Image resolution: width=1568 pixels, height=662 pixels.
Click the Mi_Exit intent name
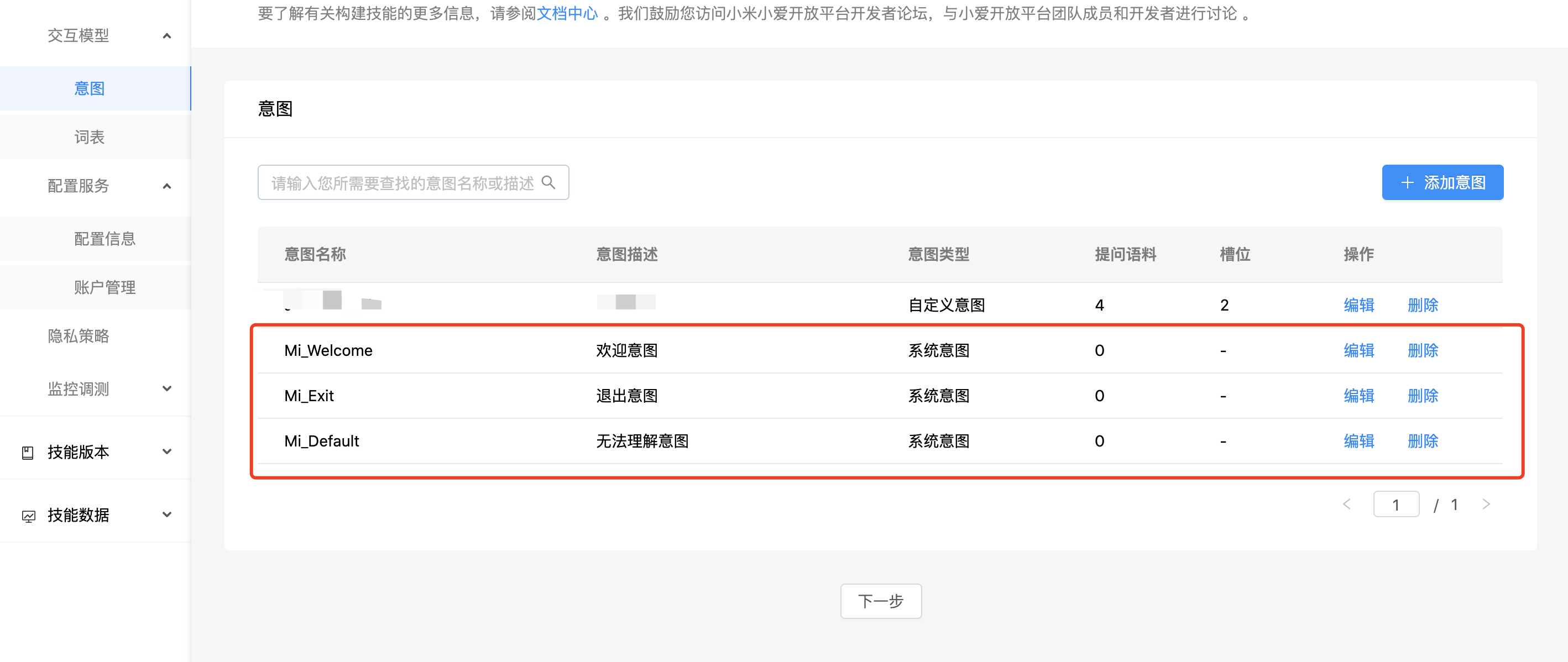309,396
